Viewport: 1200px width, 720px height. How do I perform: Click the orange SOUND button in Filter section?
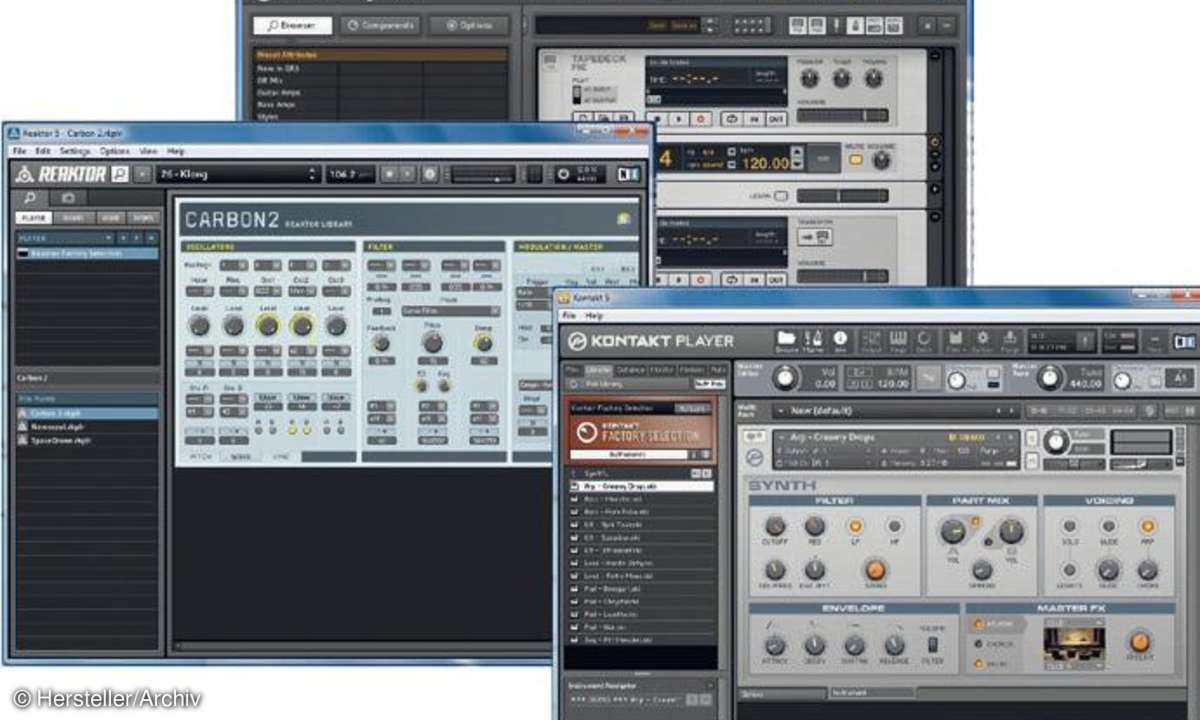pyautogui.click(x=875, y=570)
